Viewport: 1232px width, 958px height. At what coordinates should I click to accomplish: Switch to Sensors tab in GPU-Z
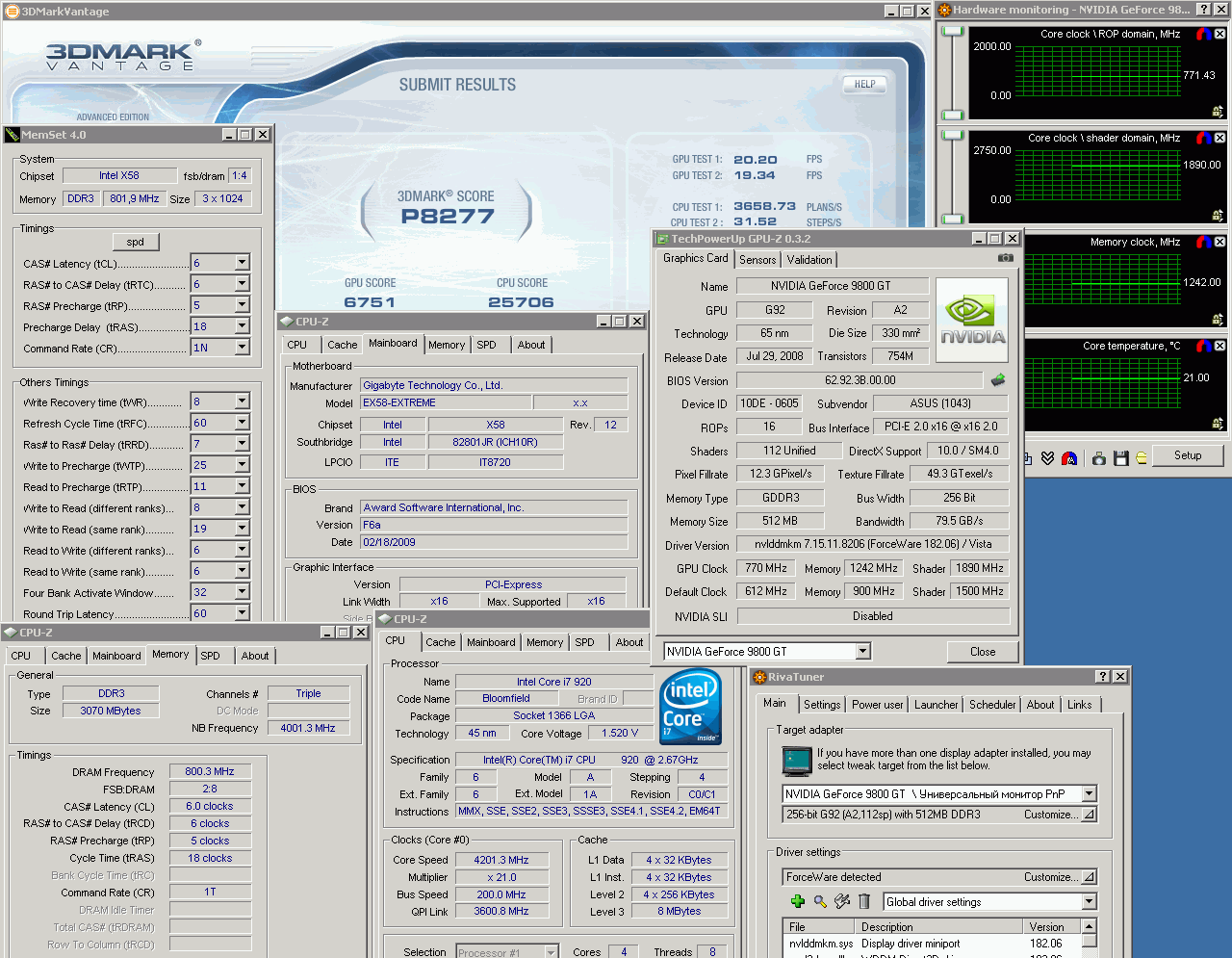757,260
